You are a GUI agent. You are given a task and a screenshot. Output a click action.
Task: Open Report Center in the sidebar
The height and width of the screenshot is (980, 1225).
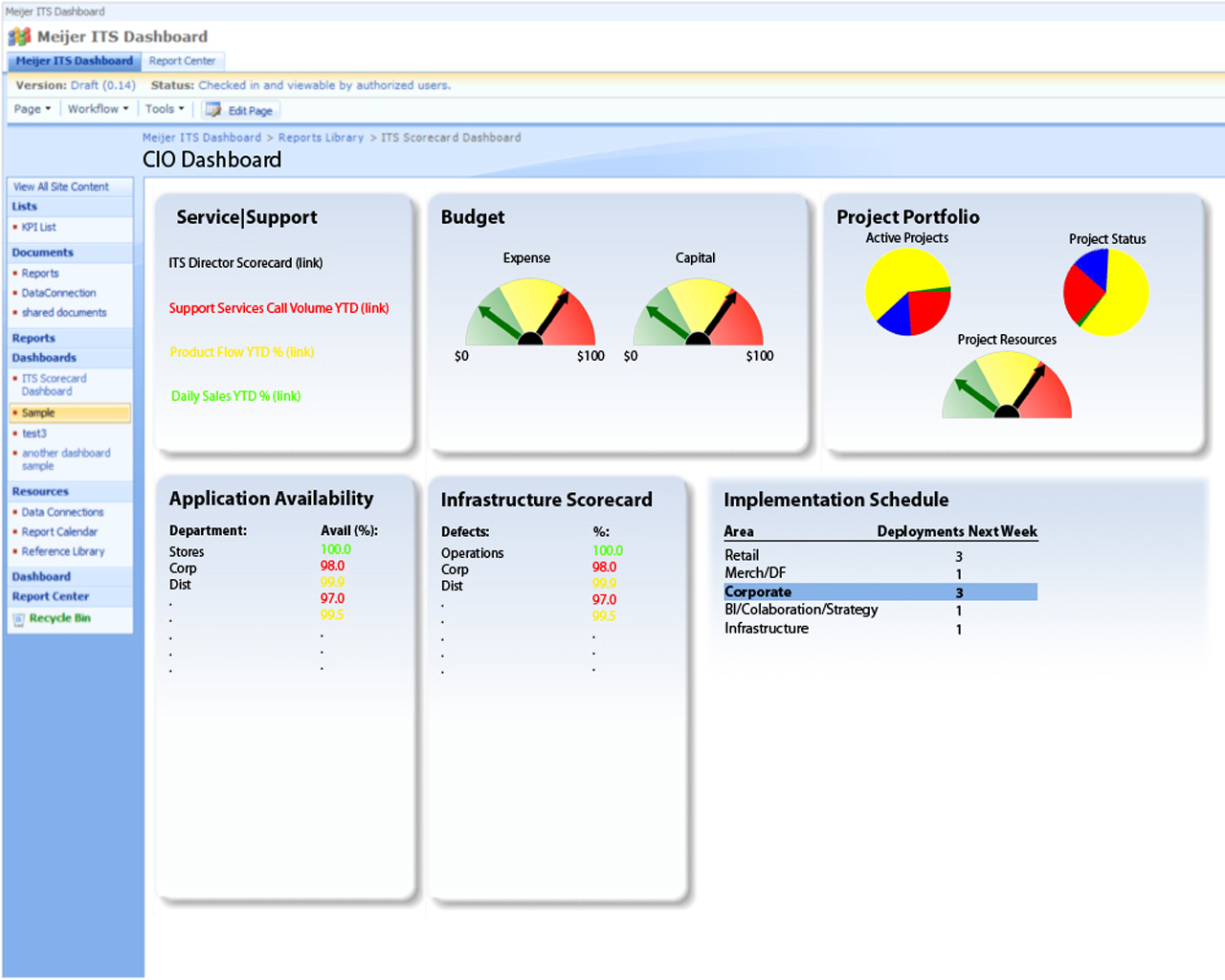[x=51, y=597]
